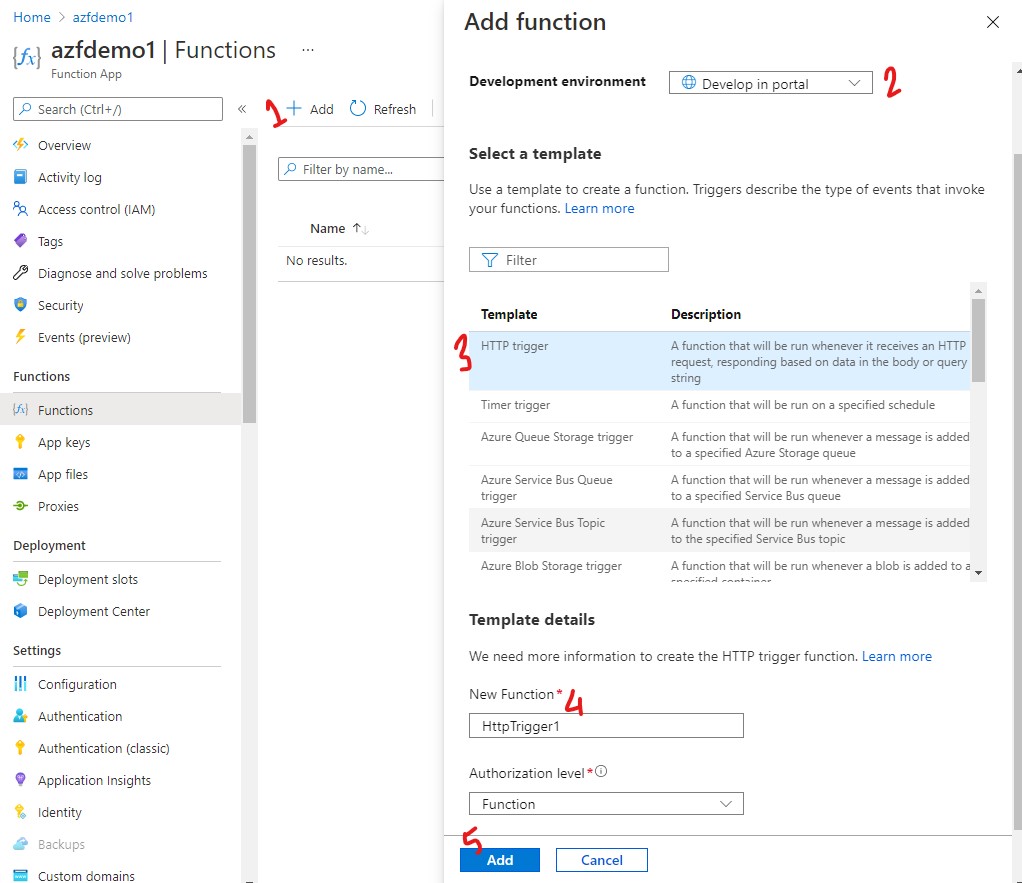Click the Refresh icon in toolbar
The width and height of the screenshot is (1022, 883).
pos(358,109)
